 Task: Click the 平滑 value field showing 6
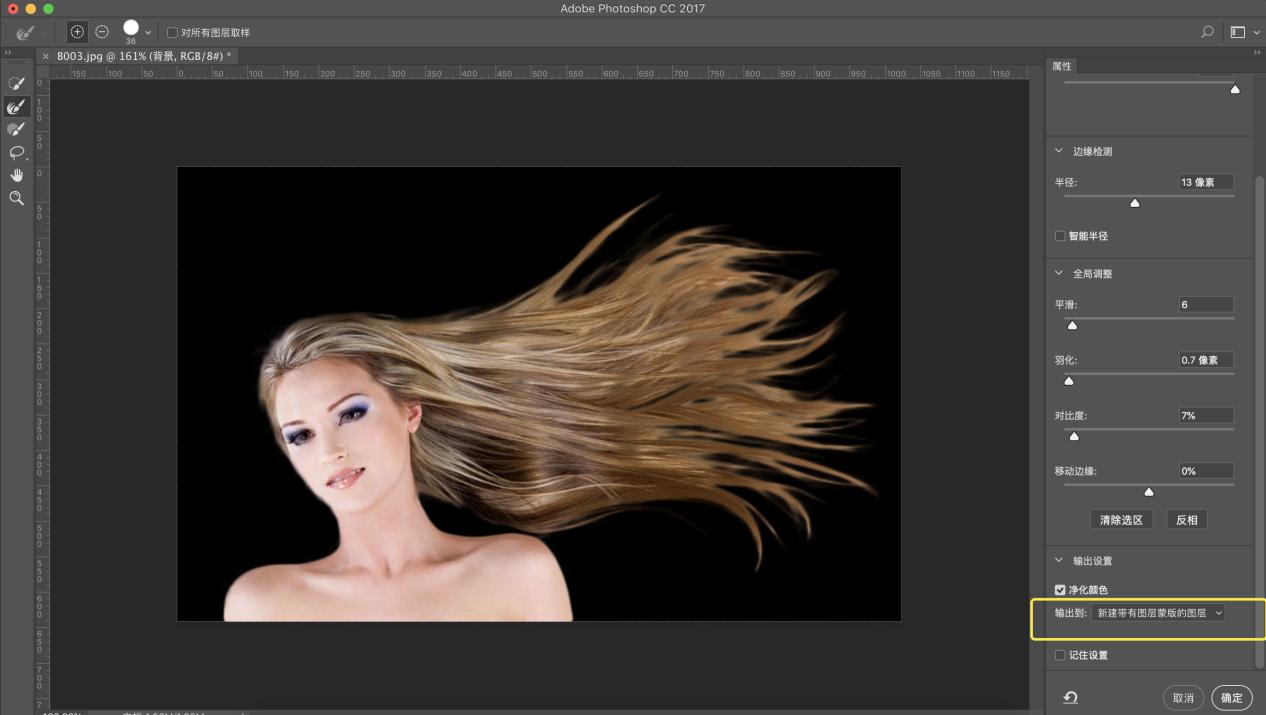[x=1205, y=304]
